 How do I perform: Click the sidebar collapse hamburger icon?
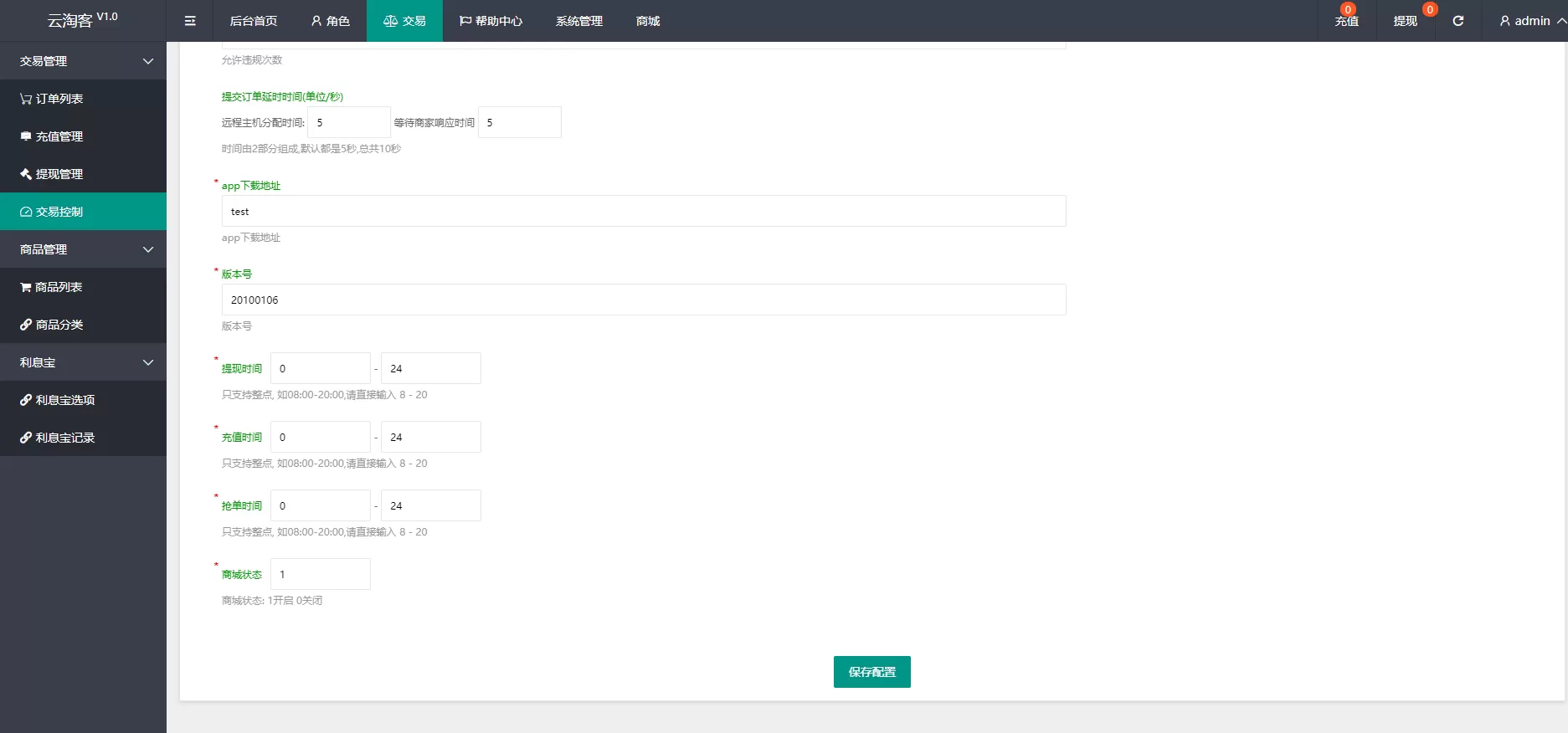coord(190,21)
